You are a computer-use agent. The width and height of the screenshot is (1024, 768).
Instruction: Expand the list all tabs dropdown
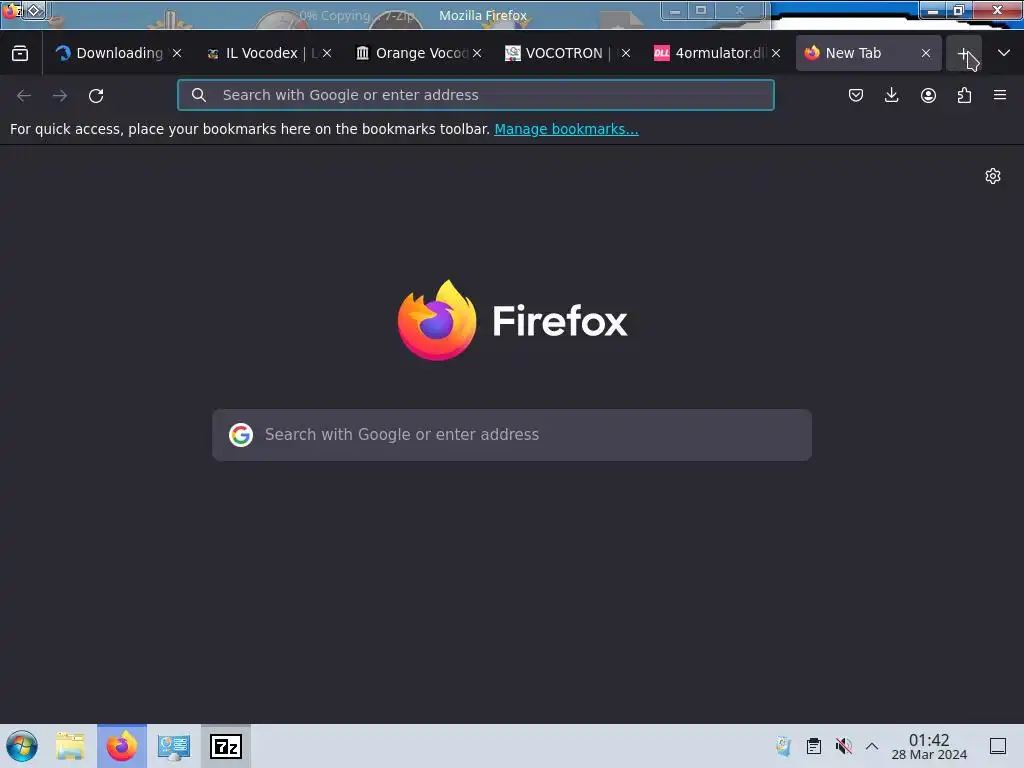click(x=1004, y=53)
